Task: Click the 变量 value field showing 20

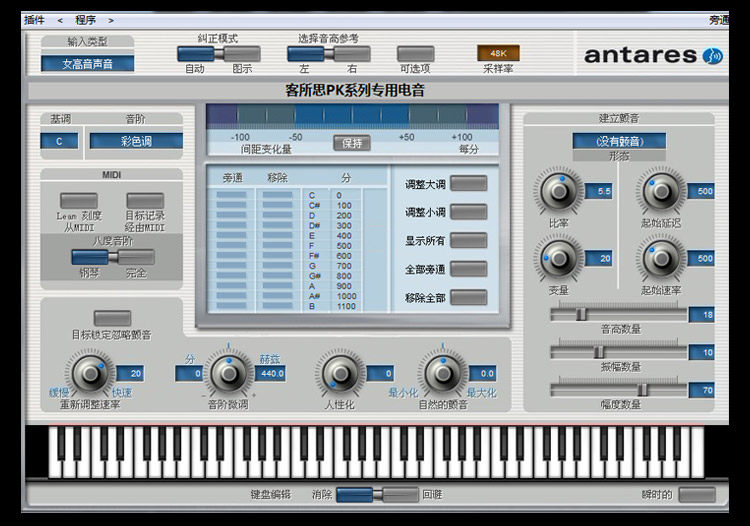Action: [599, 259]
